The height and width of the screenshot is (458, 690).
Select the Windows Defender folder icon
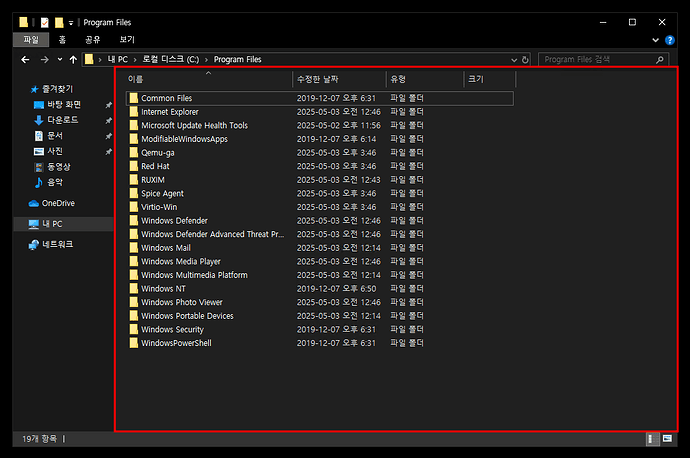[133, 220]
